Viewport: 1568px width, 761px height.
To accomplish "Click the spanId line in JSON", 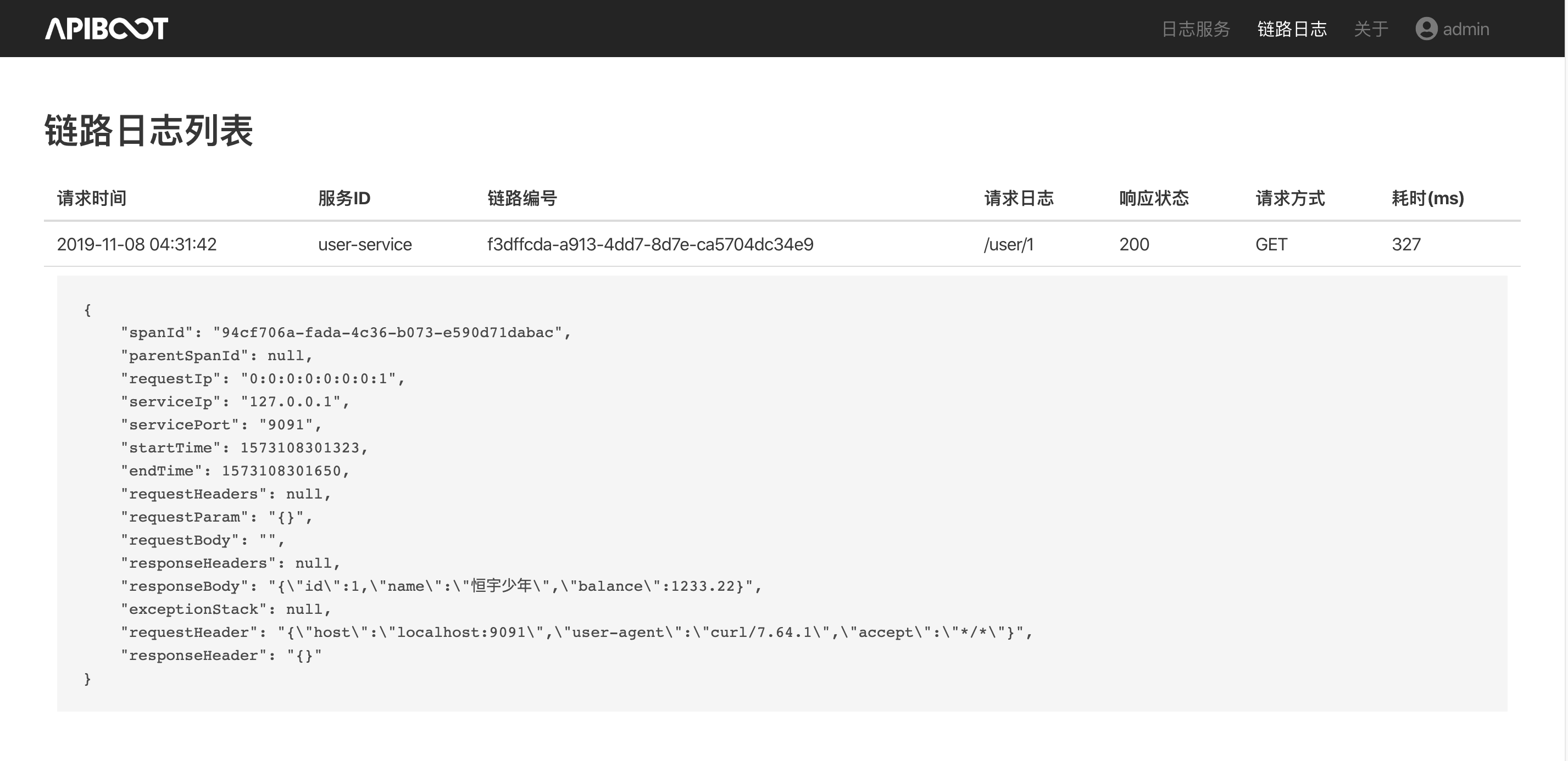I will [x=345, y=333].
